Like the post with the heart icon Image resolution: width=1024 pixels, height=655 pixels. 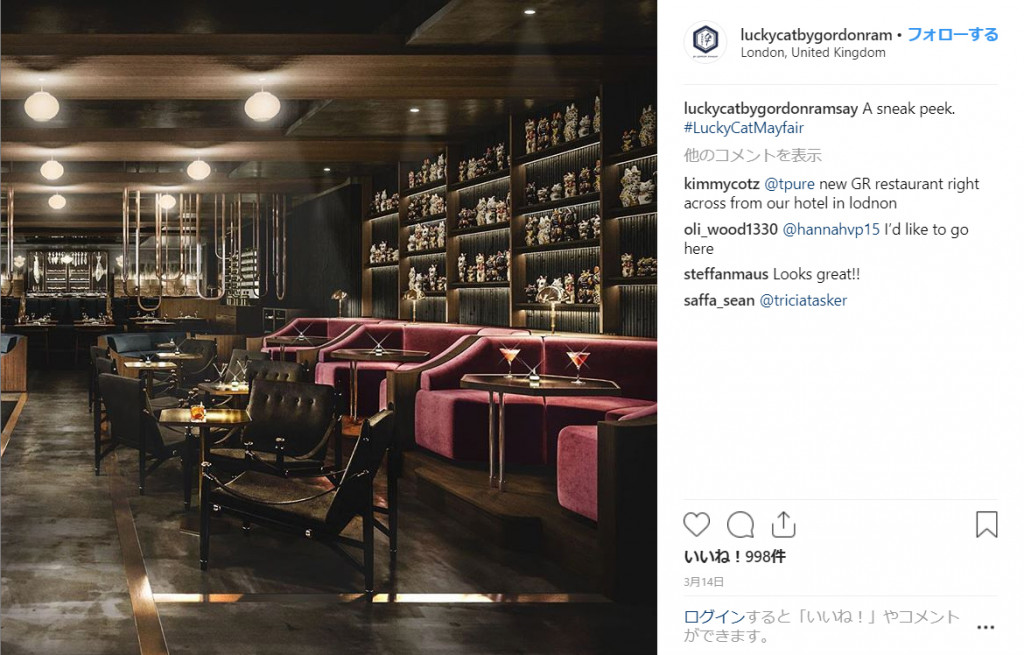click(x=696, y=524)
